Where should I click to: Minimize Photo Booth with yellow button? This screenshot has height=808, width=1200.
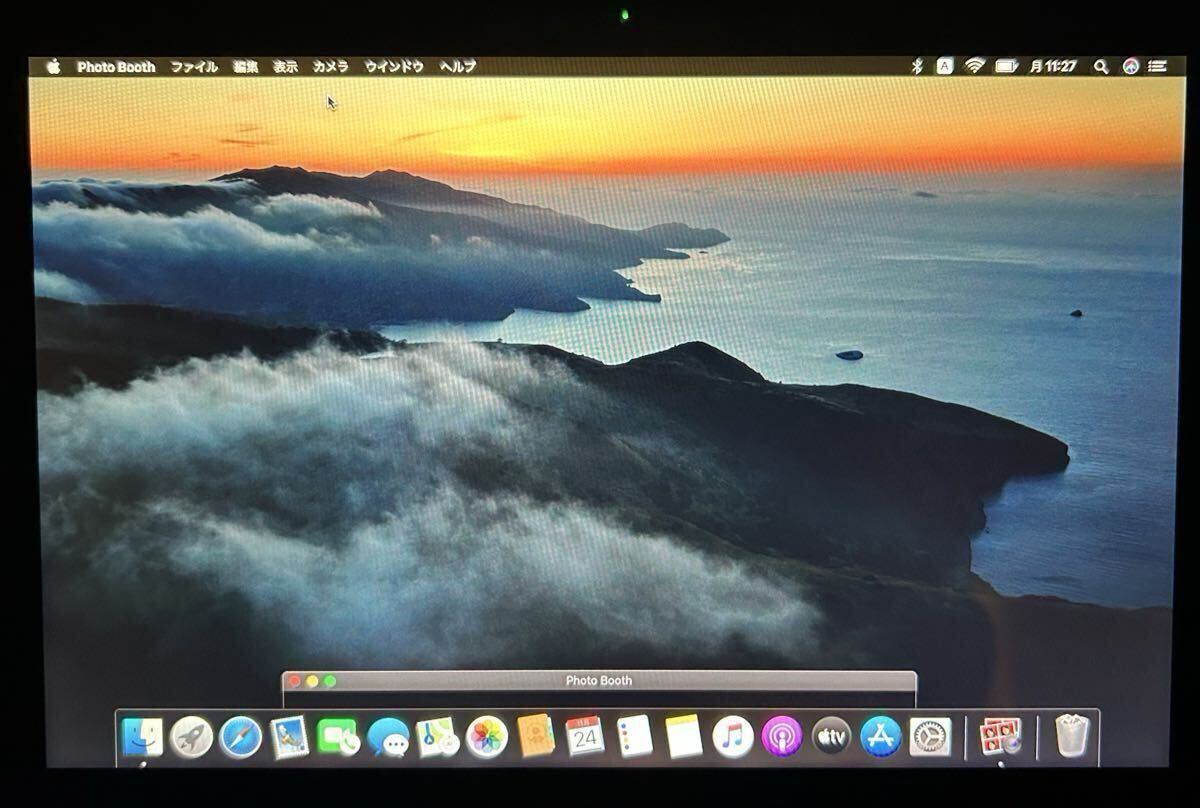[x=312, y=681]
